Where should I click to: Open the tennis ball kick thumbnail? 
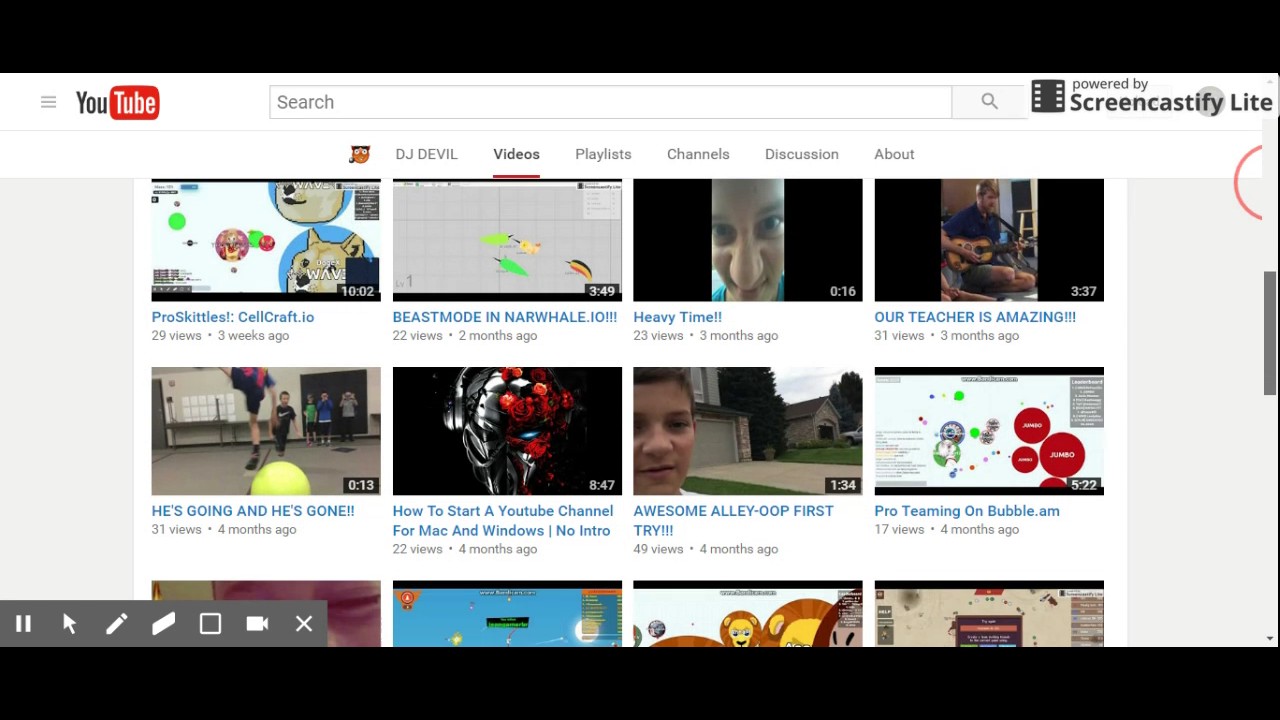pos(266,431)
